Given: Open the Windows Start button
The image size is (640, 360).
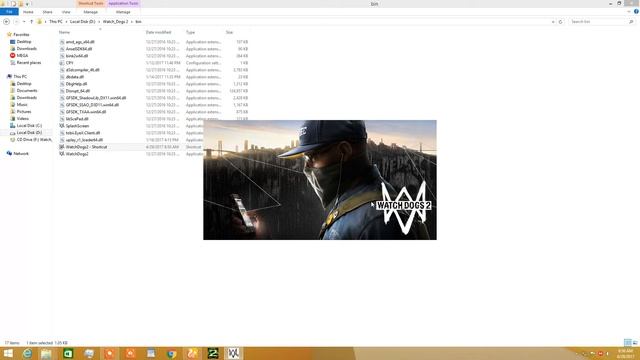Looking at the screenshot, I should (8, 353).
